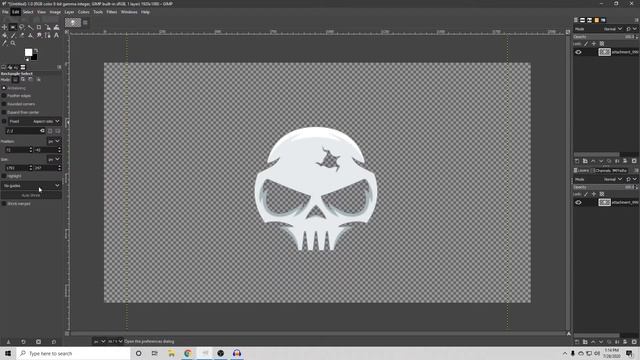Toggle Antialiasing checkbox

tap(4, 88)
